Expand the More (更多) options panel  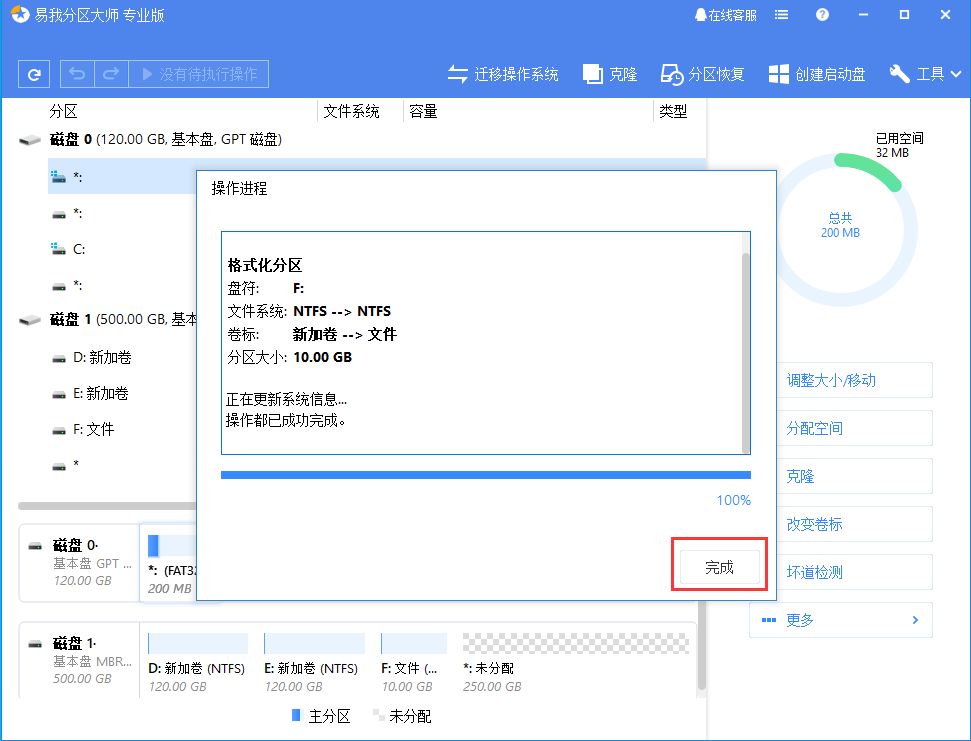[840, 620]
